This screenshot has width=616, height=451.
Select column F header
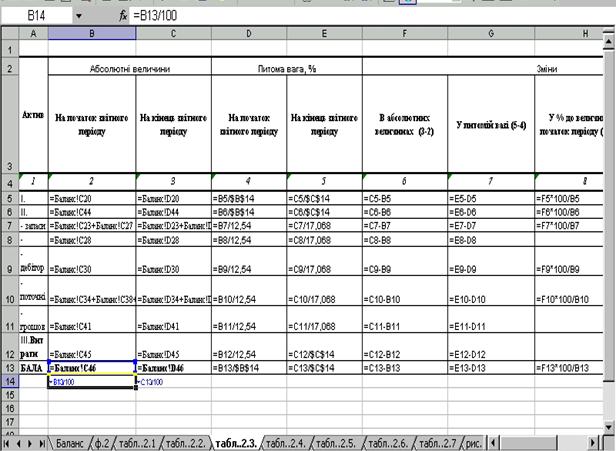click(404, 35)
